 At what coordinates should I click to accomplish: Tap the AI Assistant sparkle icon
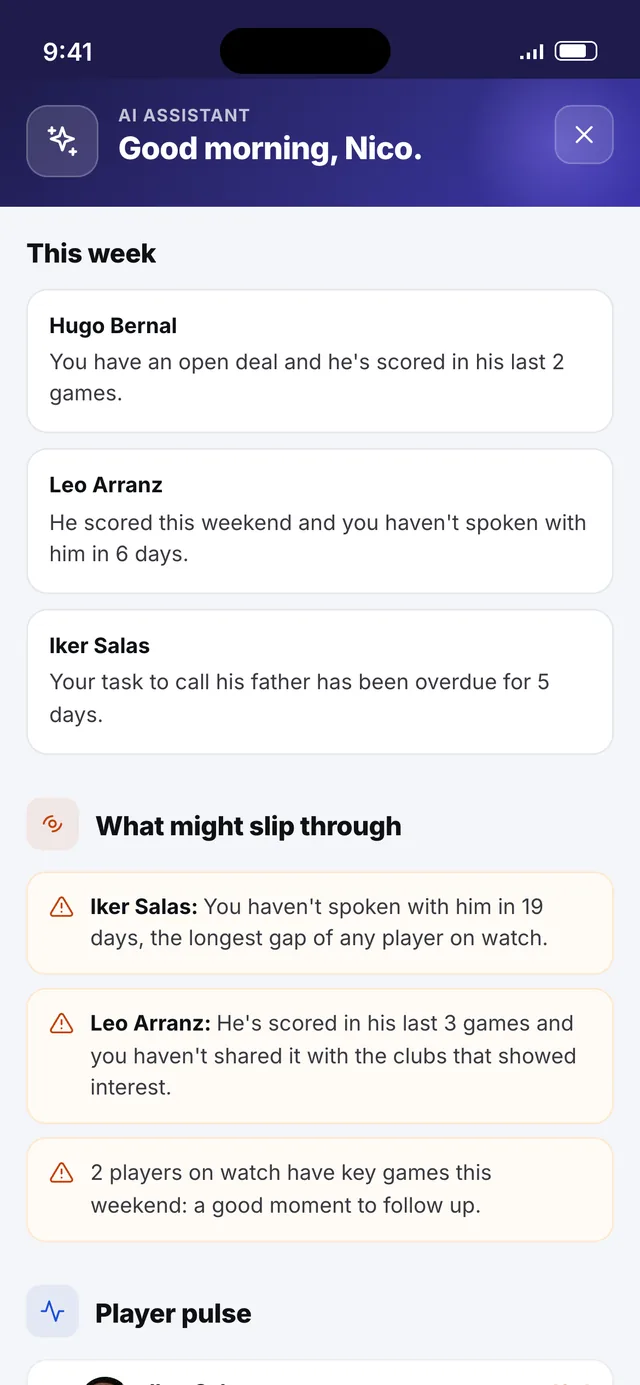62,141
